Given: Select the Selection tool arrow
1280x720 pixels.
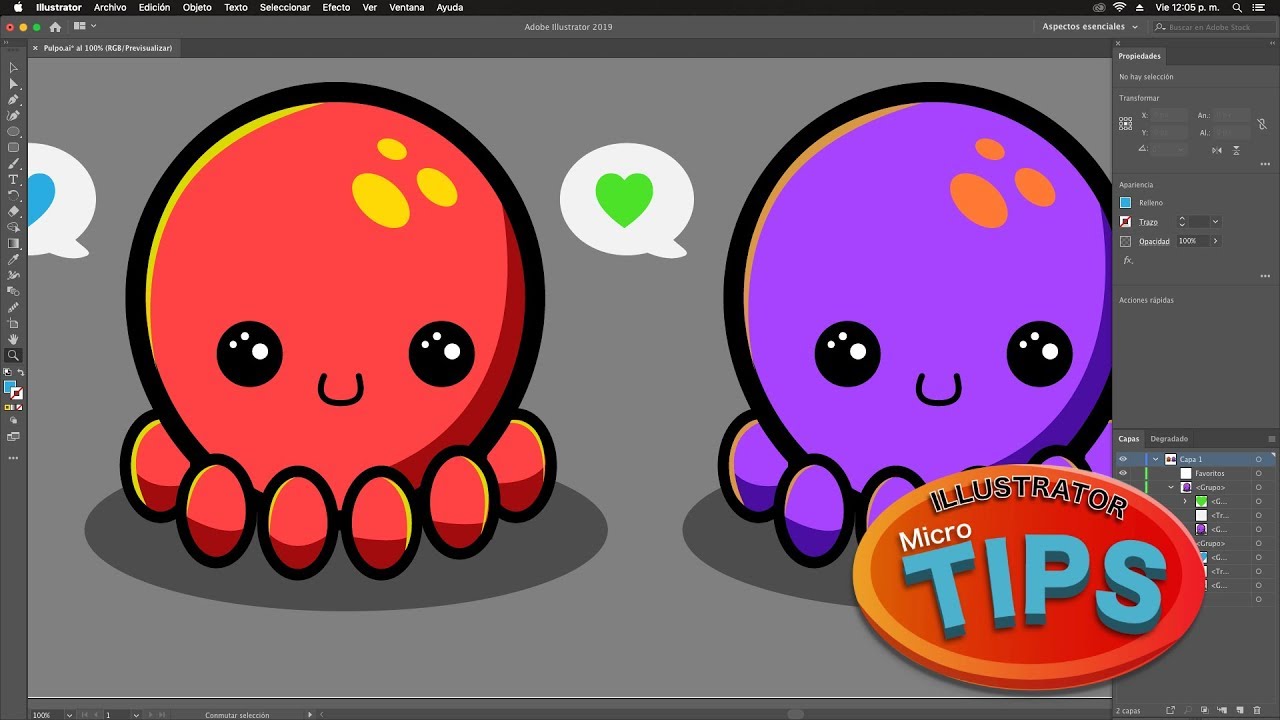Looking at the screenshot, I should tap(13, 68).
